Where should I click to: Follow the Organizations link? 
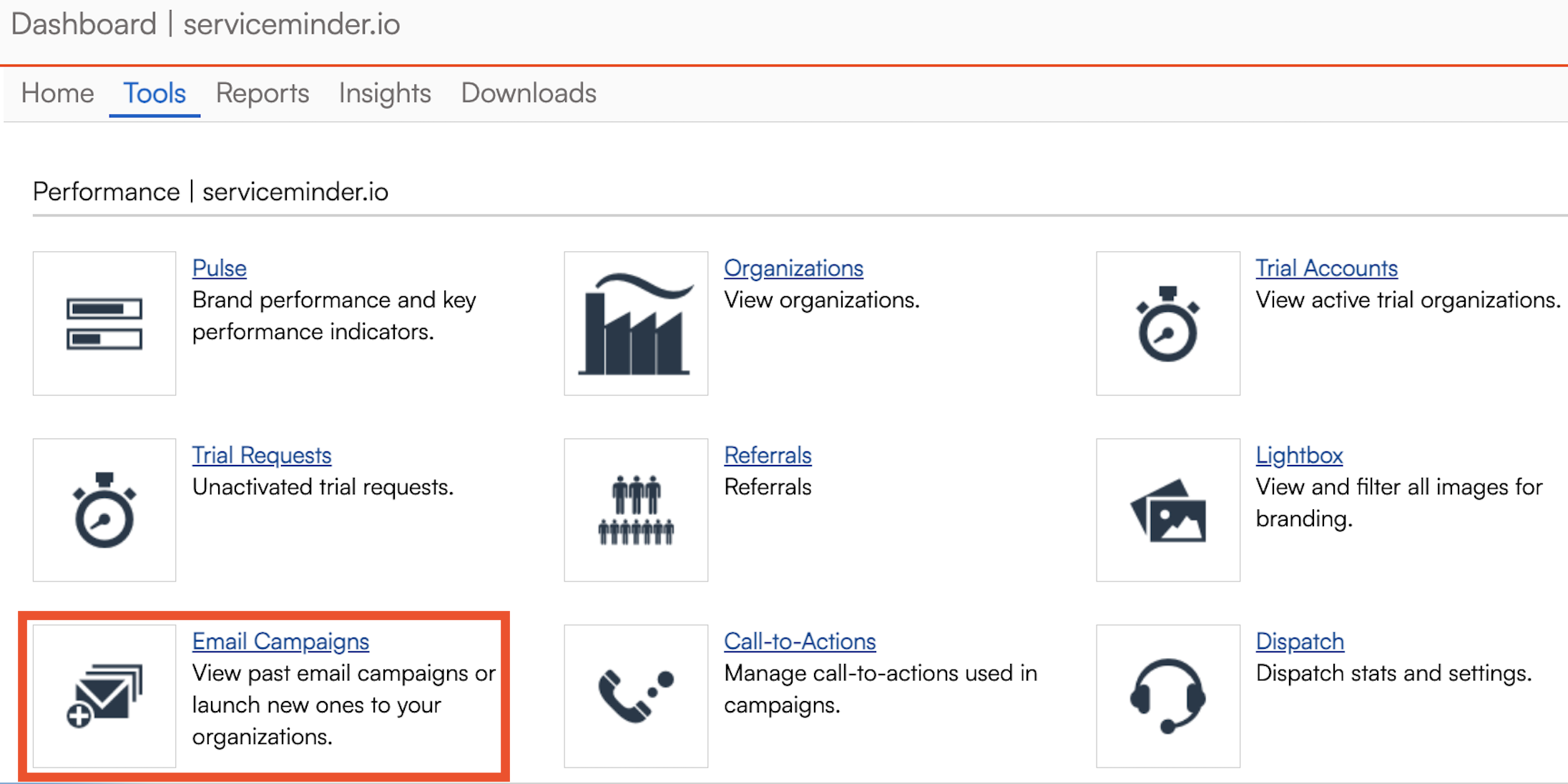(793, 268)
